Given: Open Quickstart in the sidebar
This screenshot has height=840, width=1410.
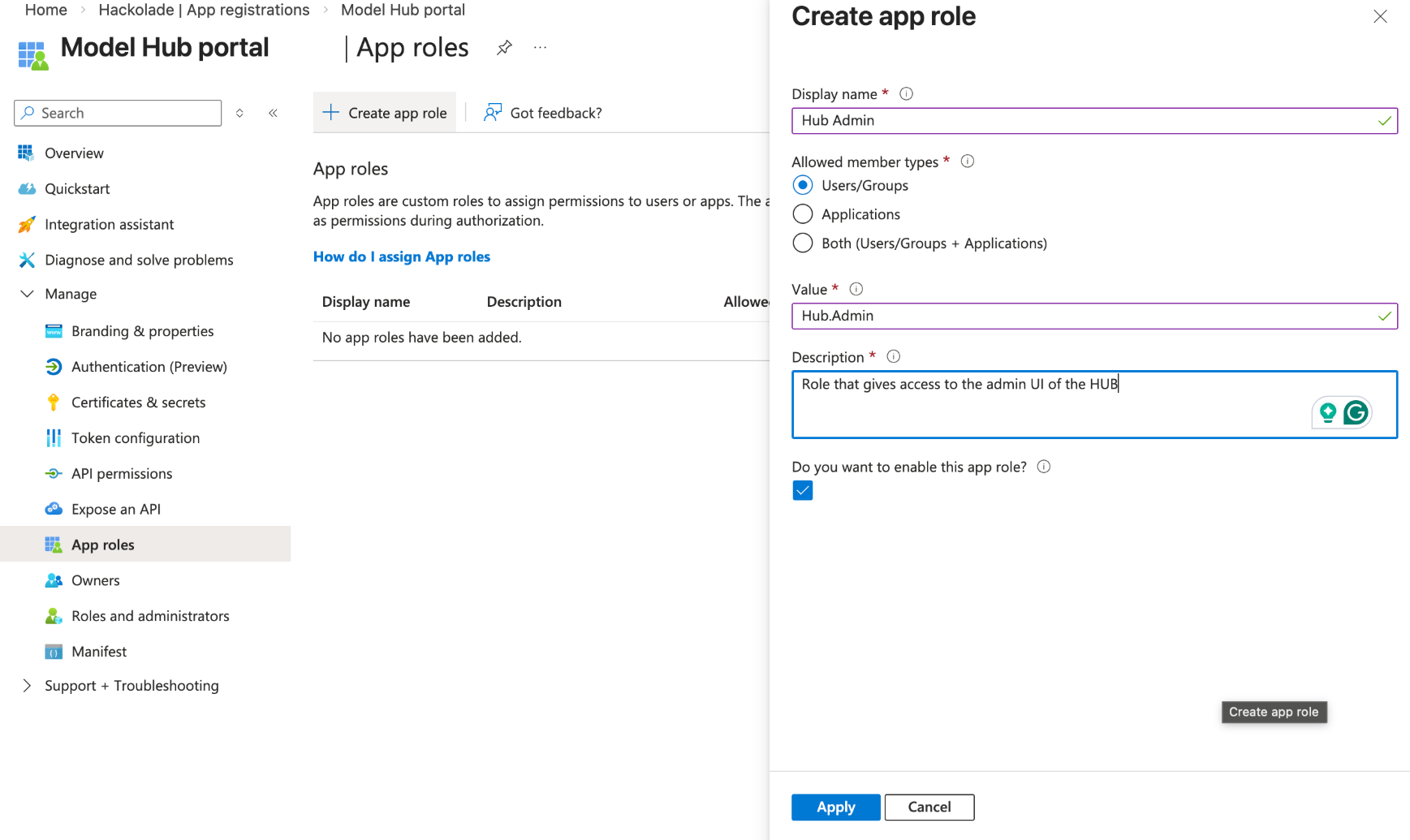Looking at the screenshot, I should (77, 188).
